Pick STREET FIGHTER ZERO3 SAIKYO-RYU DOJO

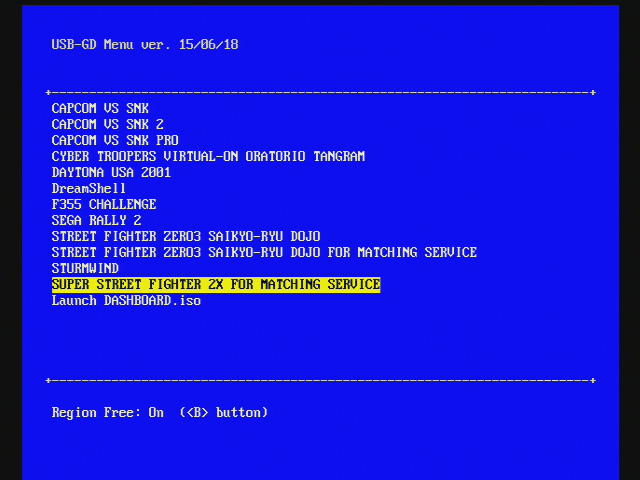(186, 236)
